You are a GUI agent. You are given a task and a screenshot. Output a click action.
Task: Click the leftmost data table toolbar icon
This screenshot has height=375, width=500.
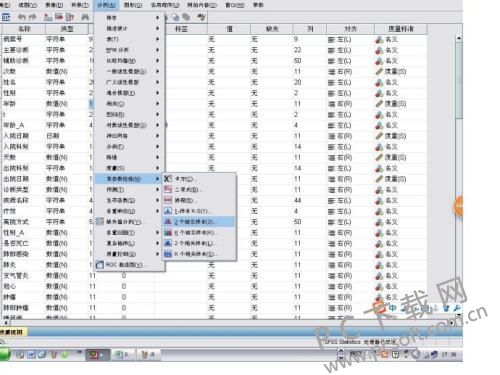pyautogui.click(x=6, y=17)
